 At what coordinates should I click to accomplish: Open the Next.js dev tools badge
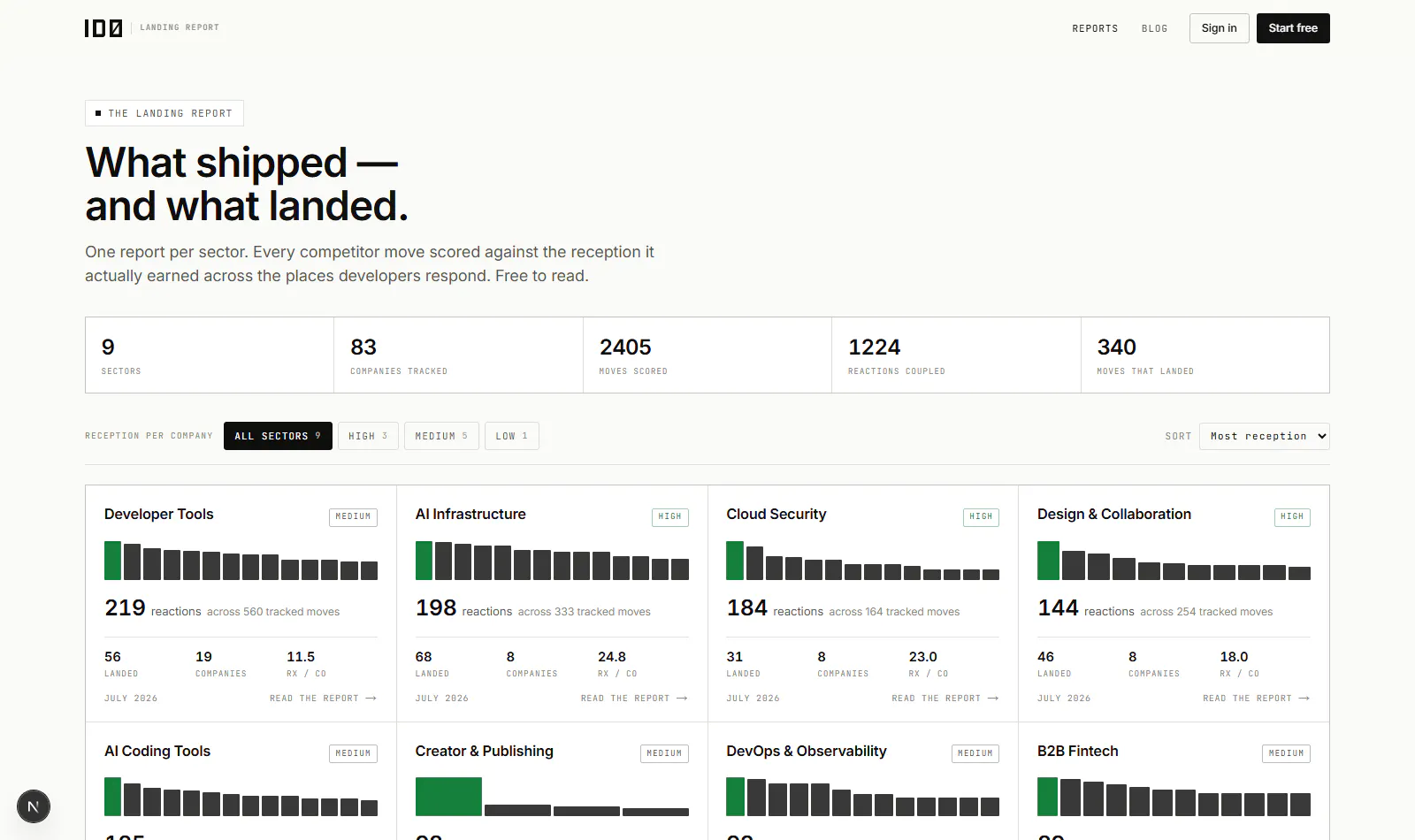[34, 806]
